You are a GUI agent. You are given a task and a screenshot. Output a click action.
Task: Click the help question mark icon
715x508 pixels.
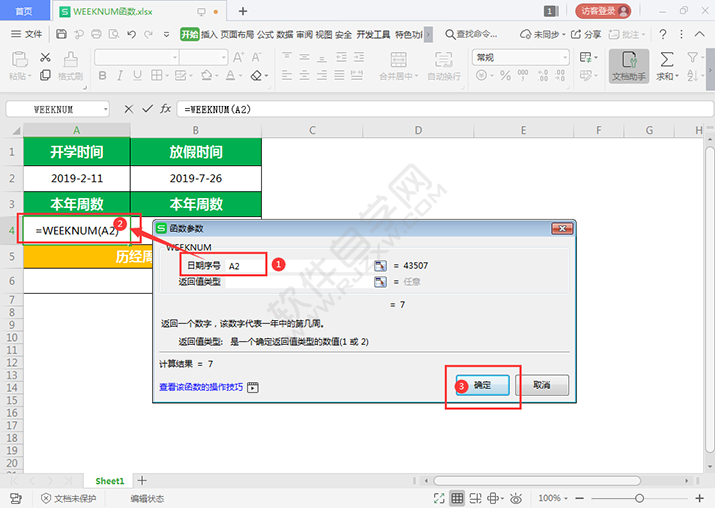[x=663, y=34]
